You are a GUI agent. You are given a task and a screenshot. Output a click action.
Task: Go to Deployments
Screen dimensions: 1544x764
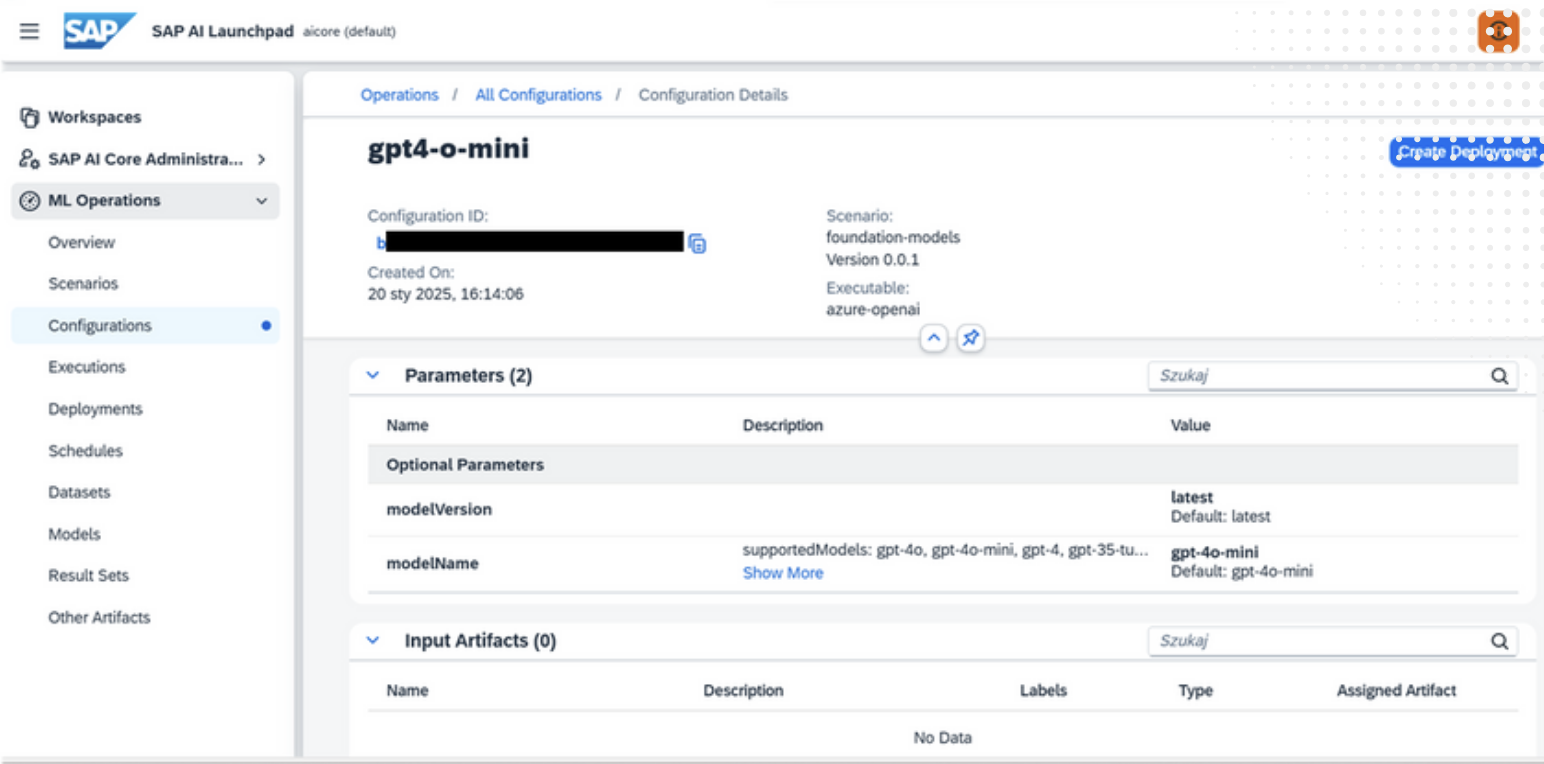tap(95, 409)
